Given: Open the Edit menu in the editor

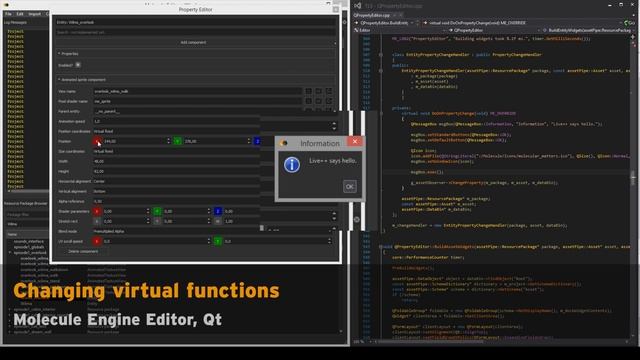Looking at the screenshot, I should [x=20, y=14].
